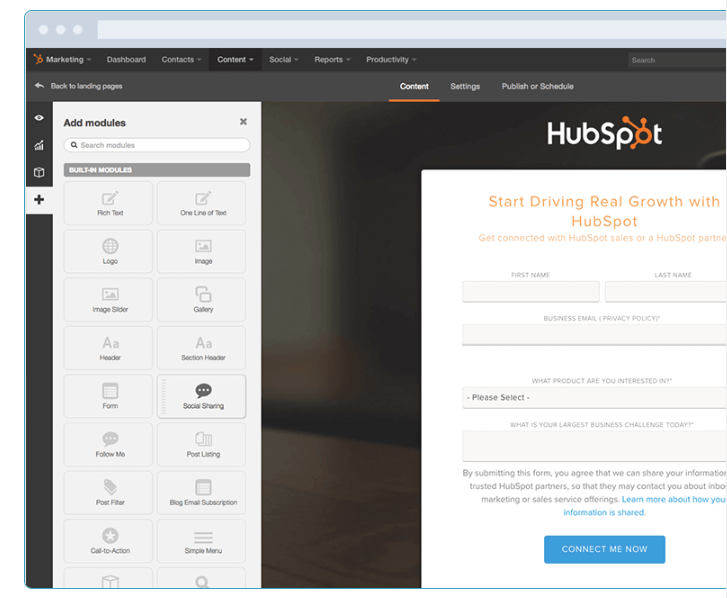Add the Section Header module
This screenshot has width=727, height=598.
click(x=201, y=348)
